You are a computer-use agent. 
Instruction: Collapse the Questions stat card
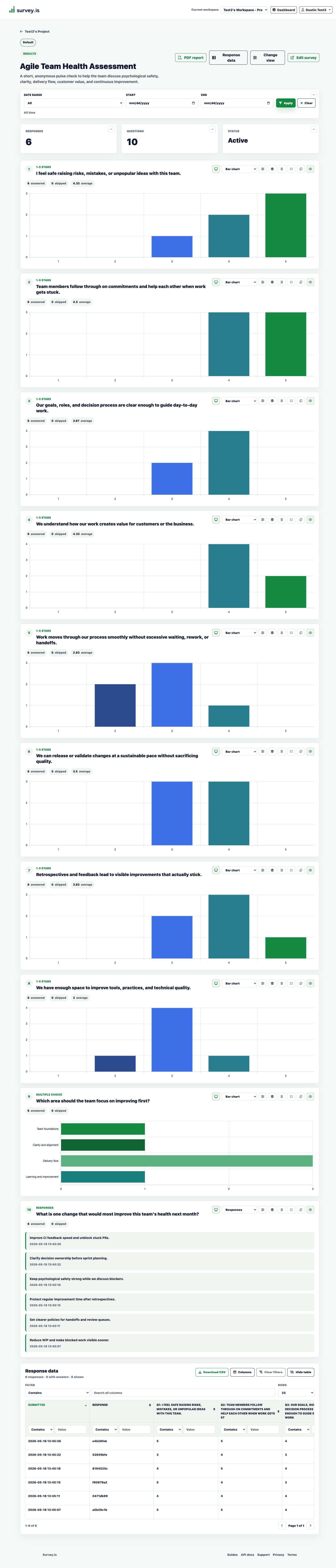[212, 129]
